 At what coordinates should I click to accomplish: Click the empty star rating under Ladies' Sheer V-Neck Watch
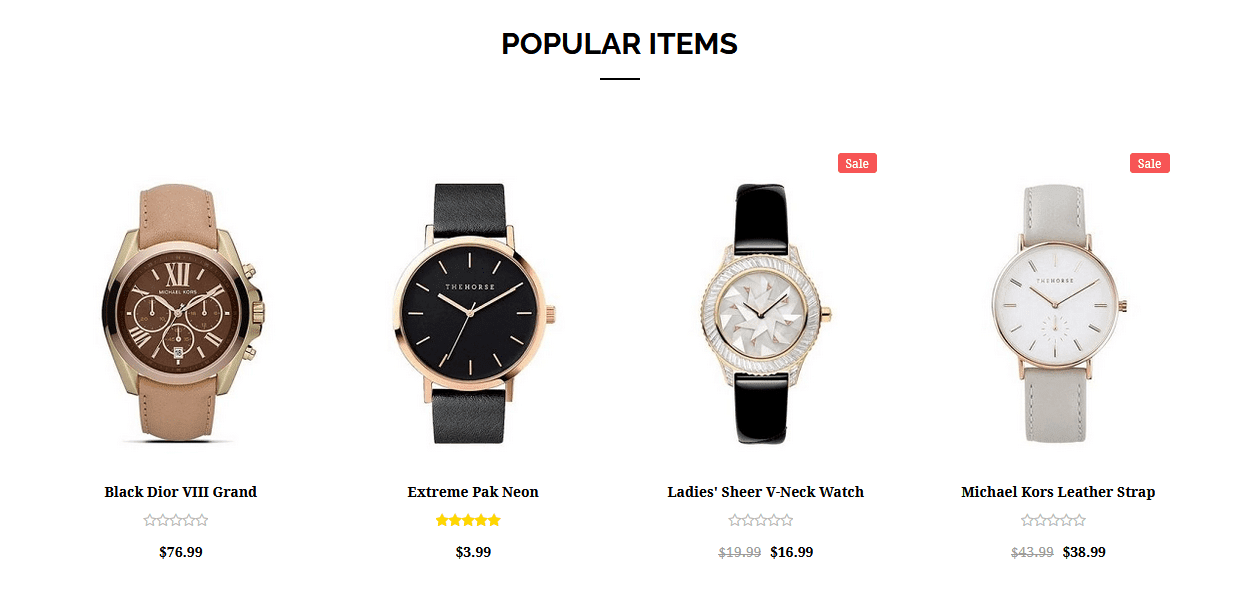761,520
